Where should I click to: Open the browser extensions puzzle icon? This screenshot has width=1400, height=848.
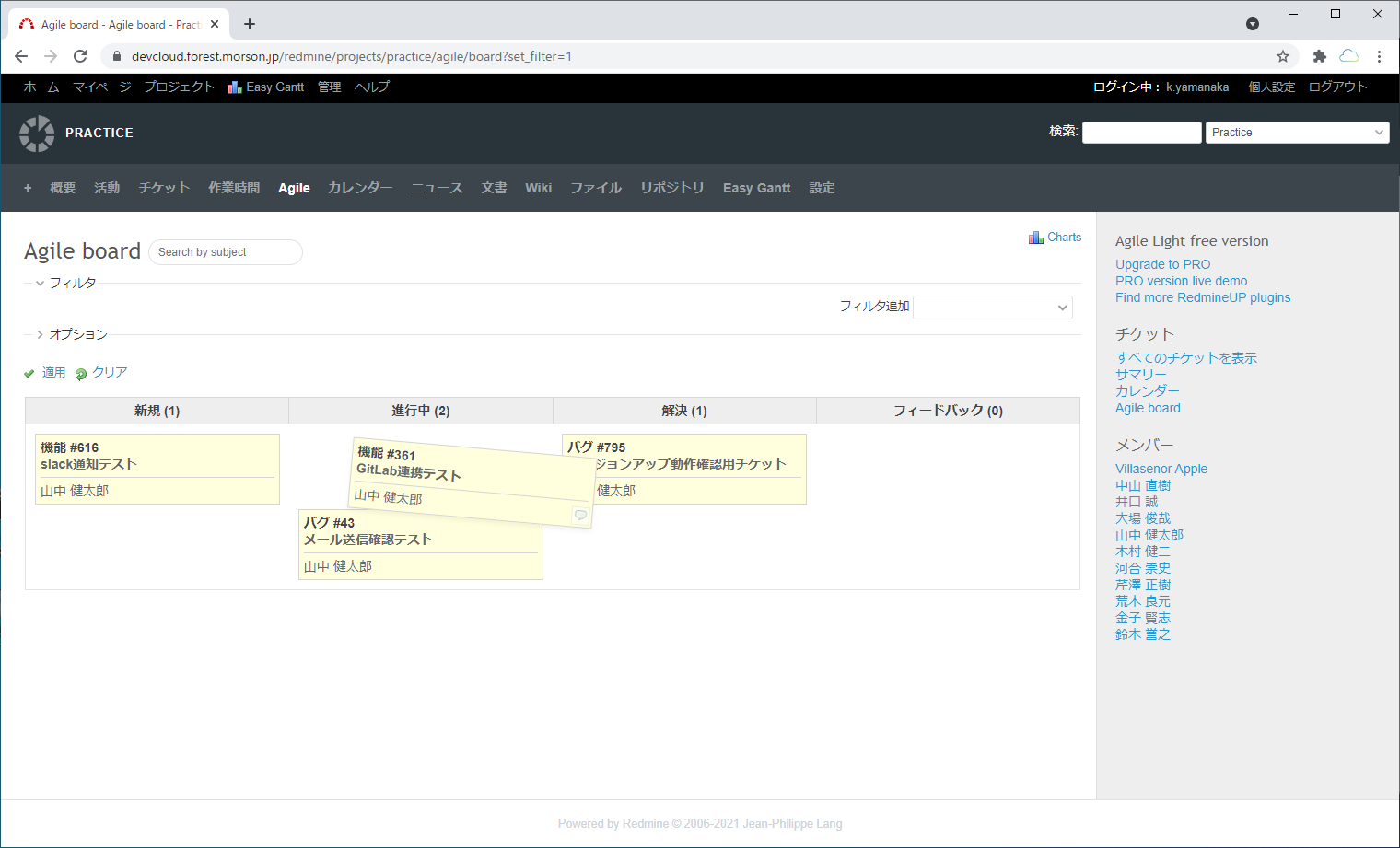coord(1319,56)
